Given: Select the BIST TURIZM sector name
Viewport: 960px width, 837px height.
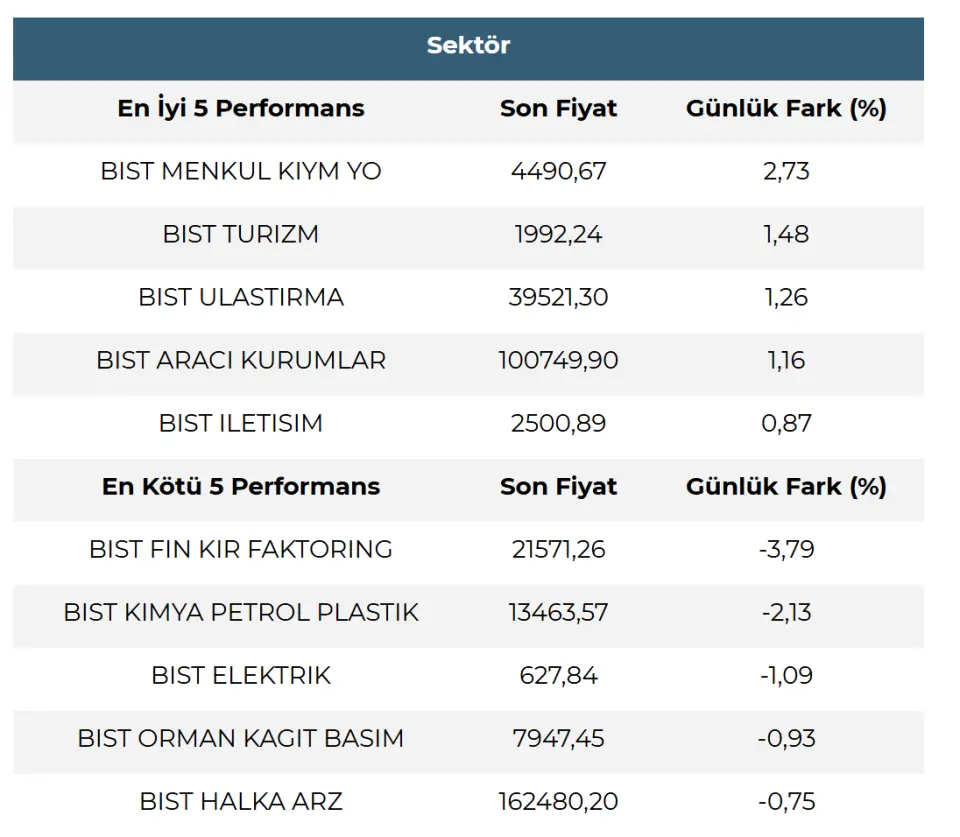Looking at the screenshot, I should (241, 235).
